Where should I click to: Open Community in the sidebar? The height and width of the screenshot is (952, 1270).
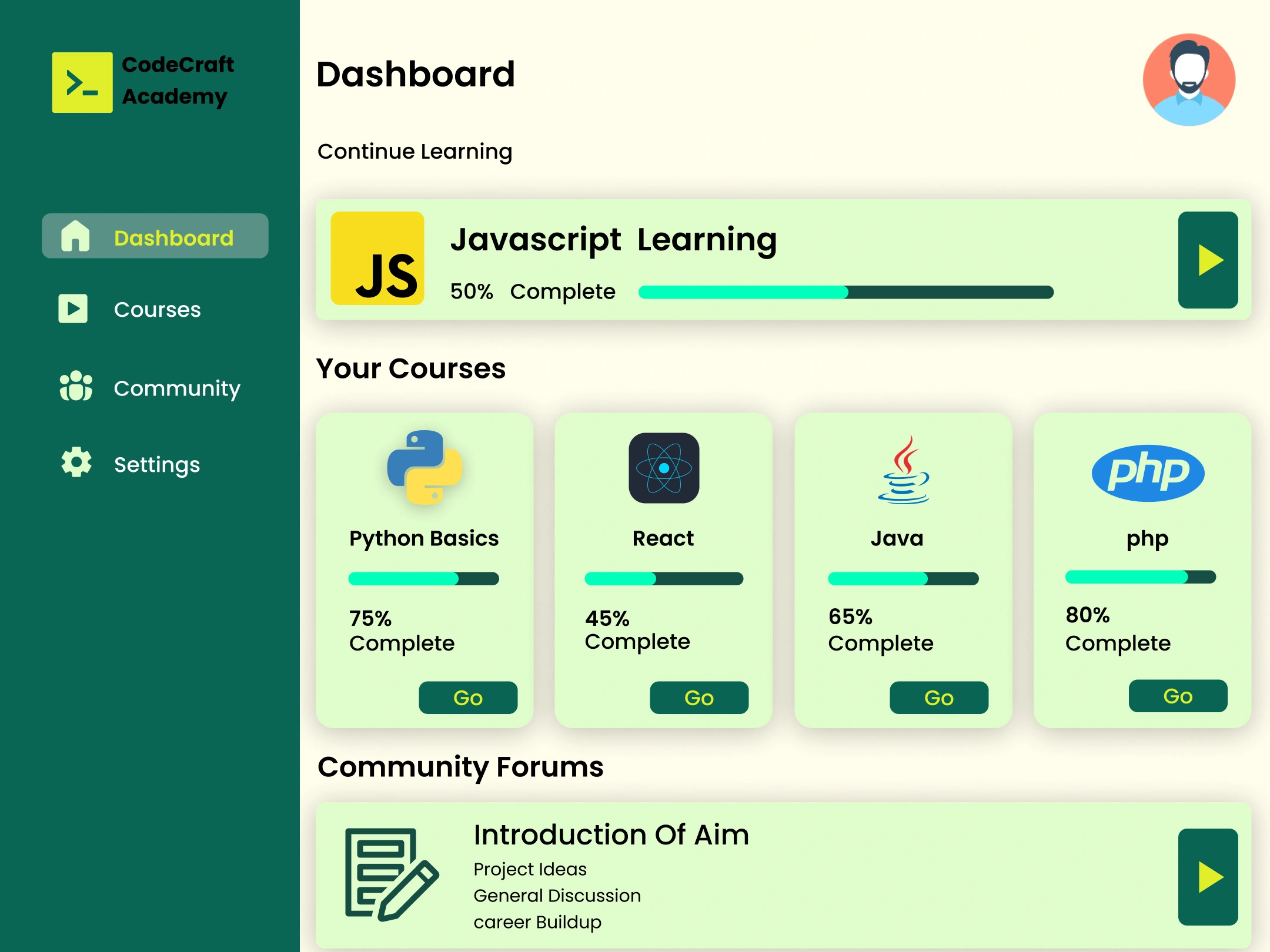(150, 387)
